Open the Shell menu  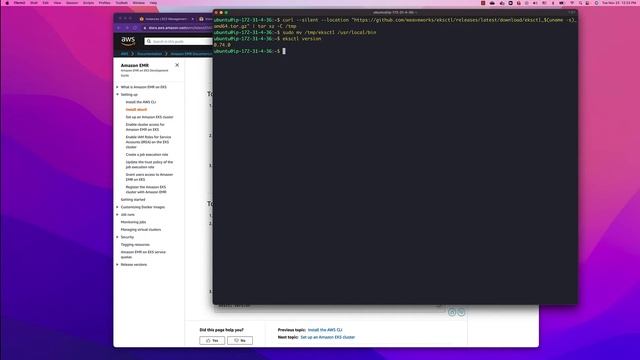pyautogui.click(x=33, y=3)
